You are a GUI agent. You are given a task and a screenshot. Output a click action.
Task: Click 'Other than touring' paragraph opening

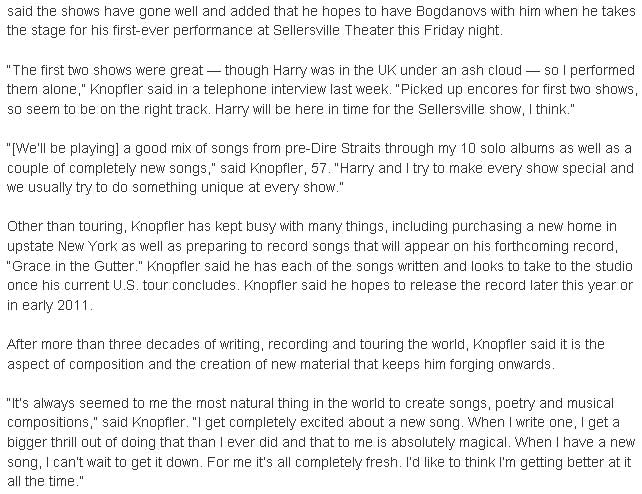coord(65,227)
